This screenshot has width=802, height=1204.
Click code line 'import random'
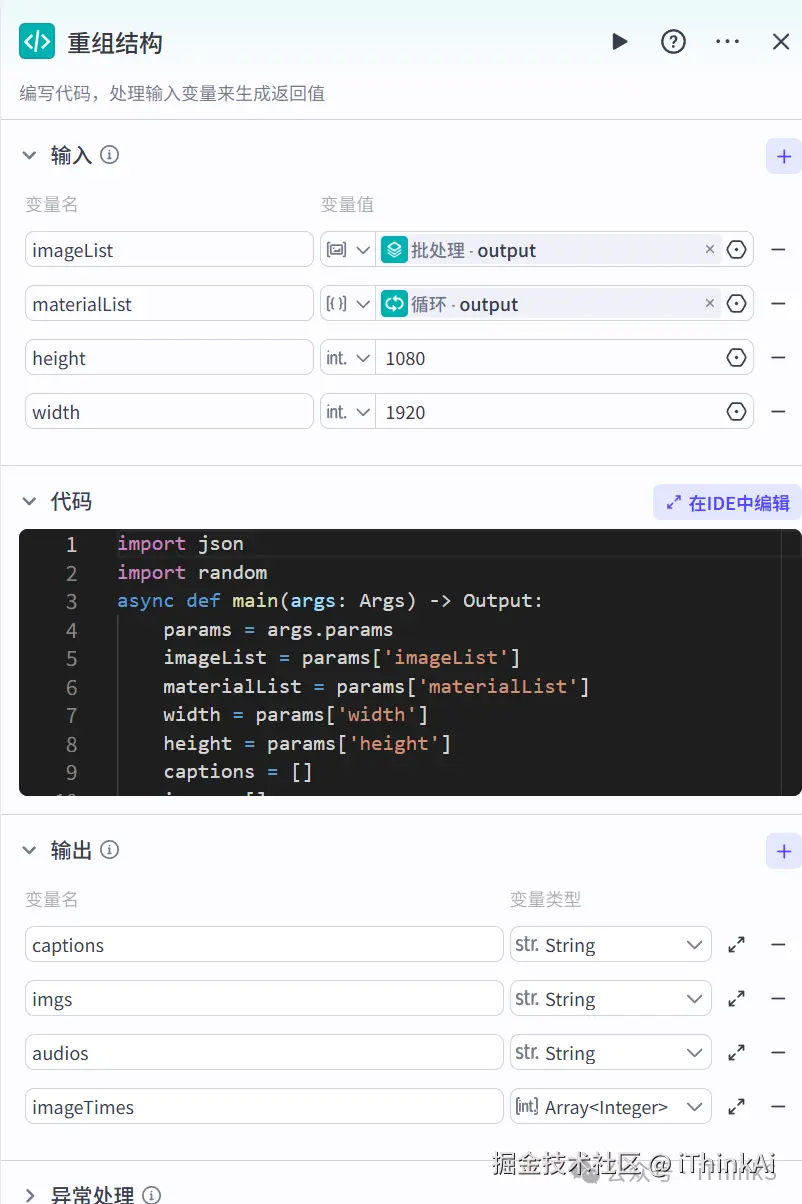[192, 572]
